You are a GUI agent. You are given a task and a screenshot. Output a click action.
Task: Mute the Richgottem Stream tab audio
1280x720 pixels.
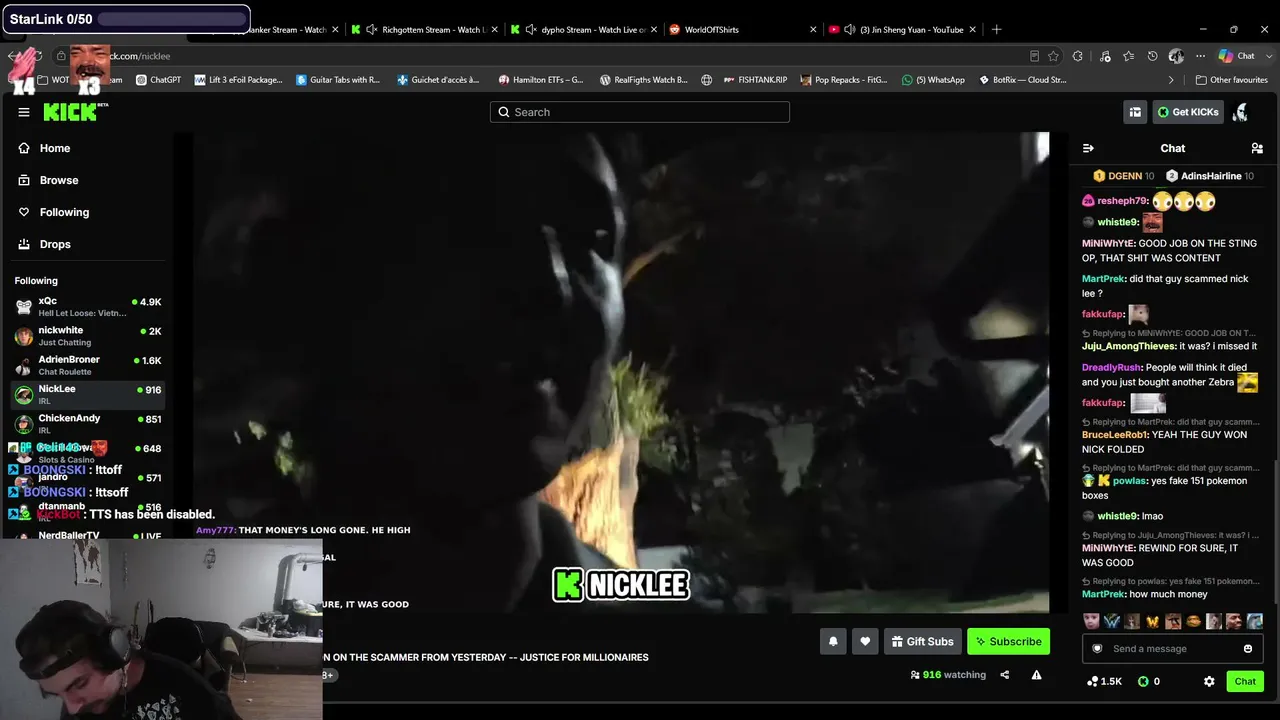click(x=372, y=30)
